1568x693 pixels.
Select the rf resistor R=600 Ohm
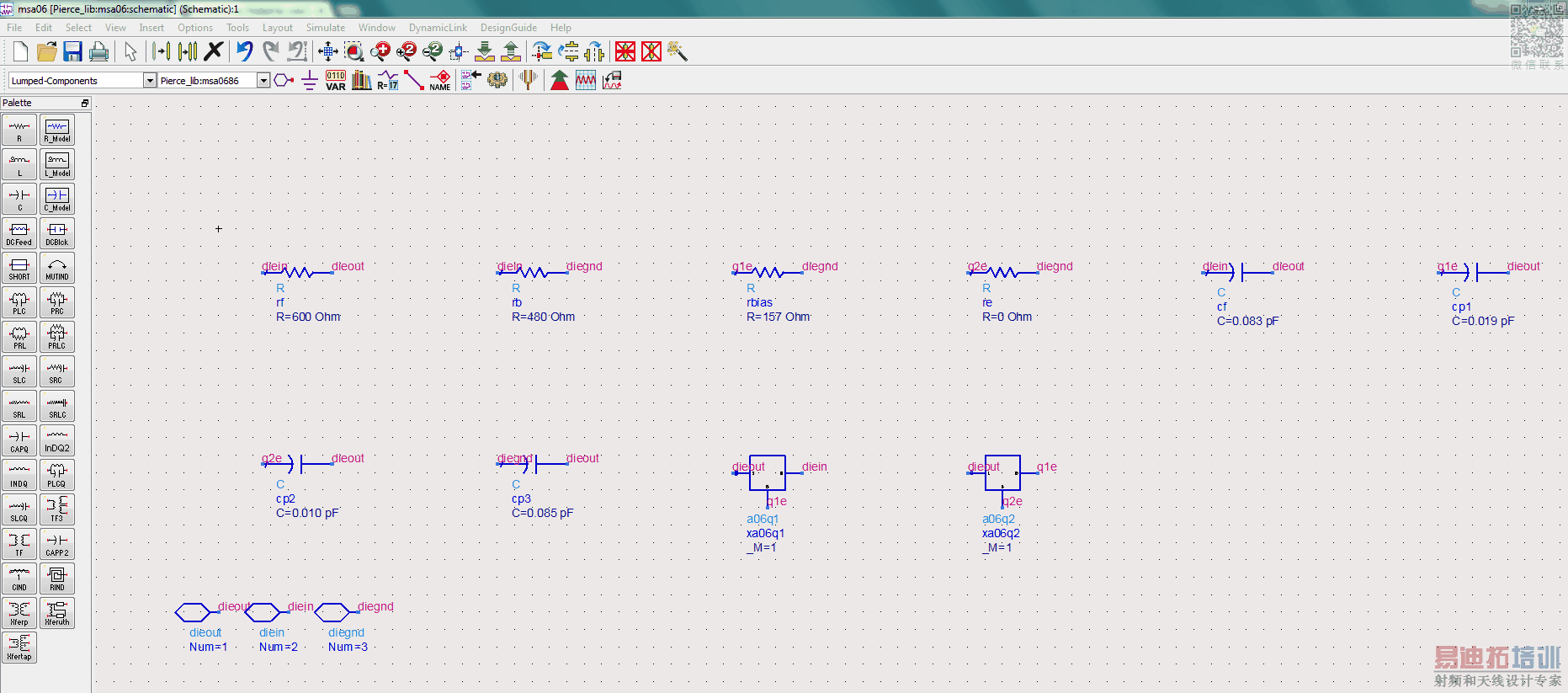[298, 272]
